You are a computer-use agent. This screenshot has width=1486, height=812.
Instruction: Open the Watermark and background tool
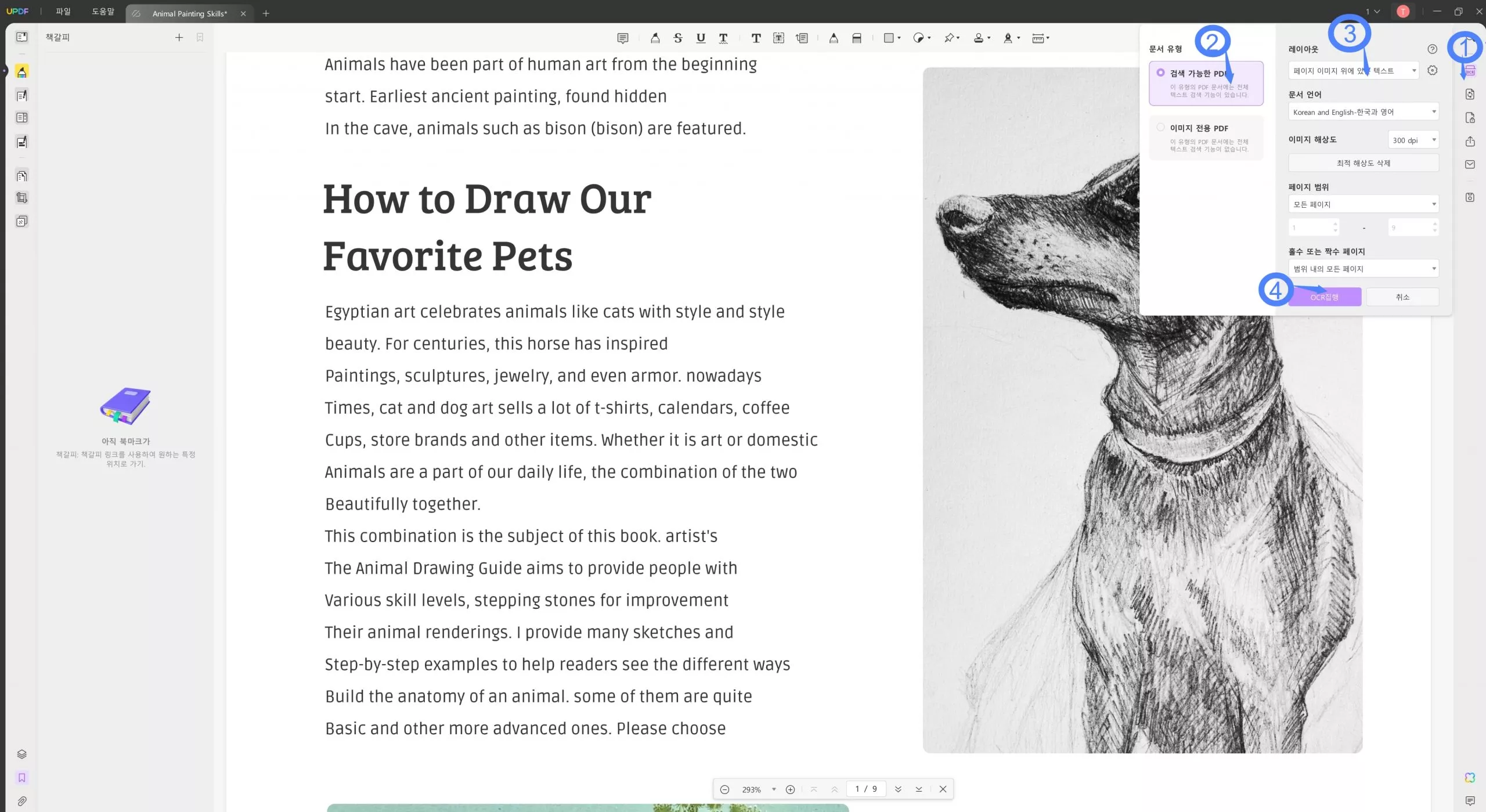pyautogui.click(x=21, y=221)
